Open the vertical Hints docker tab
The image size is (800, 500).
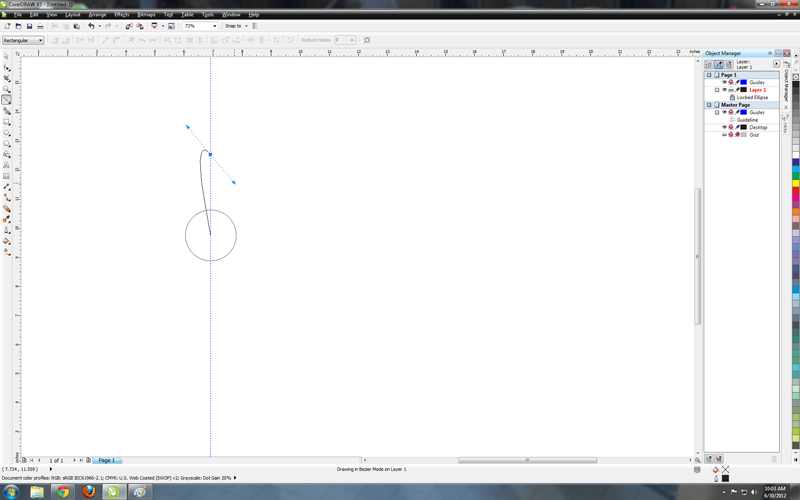(x=786, y=123)
